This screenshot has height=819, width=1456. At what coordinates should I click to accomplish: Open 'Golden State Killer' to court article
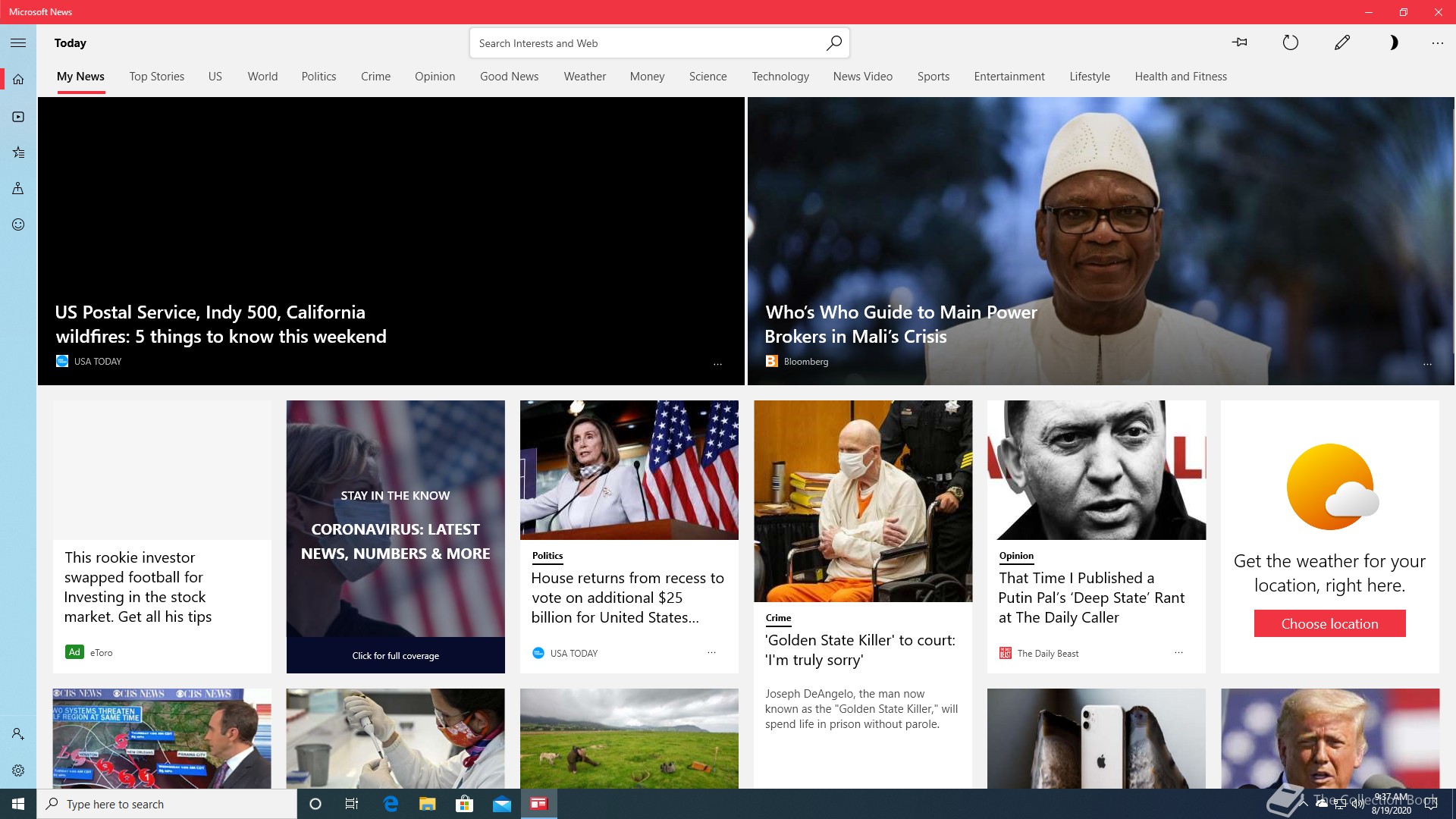point(860,650)
